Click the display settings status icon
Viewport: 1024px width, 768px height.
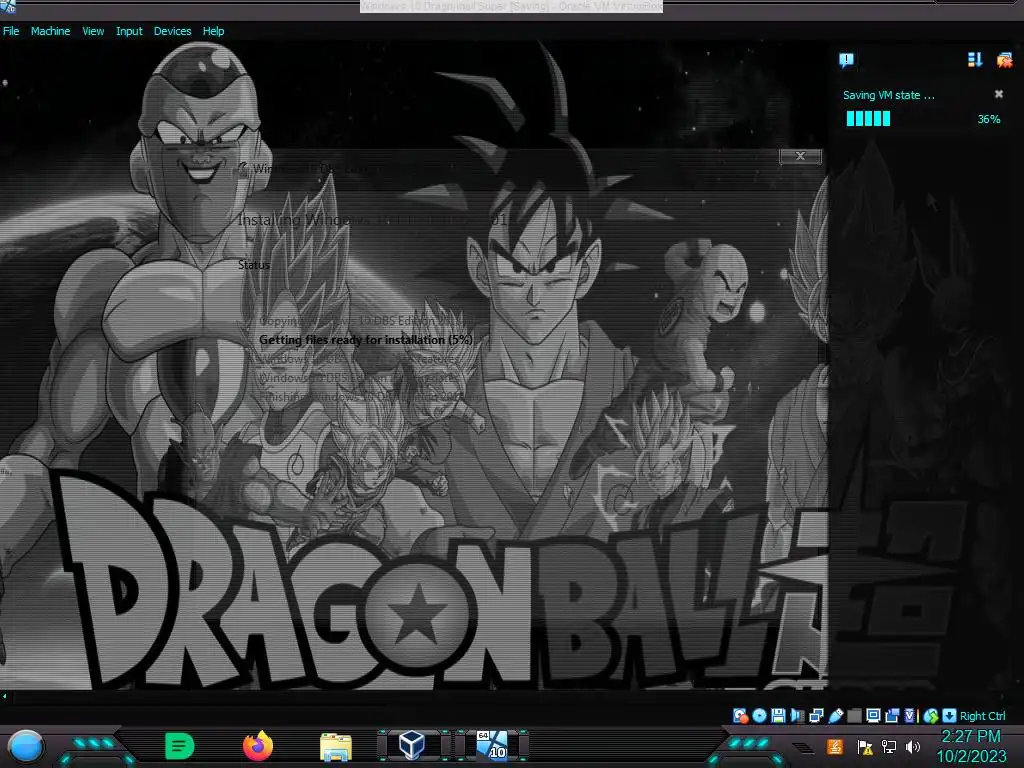[873, 716]
